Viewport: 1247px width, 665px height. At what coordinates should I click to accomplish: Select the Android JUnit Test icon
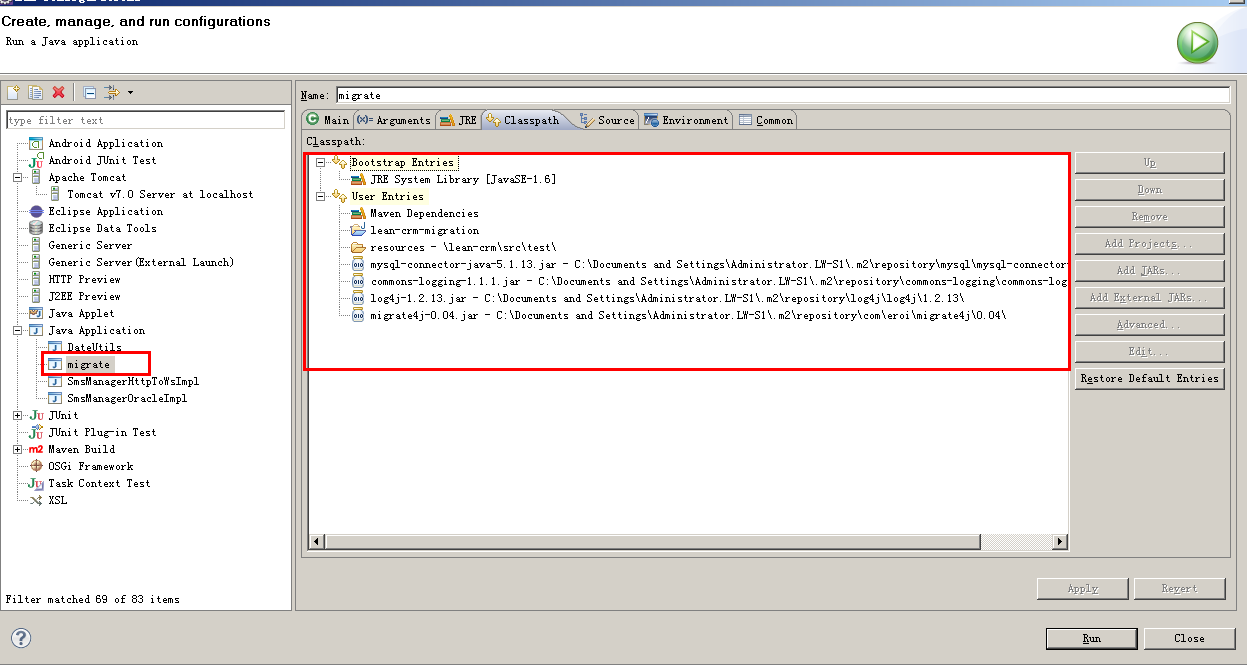pyautogui.click(x=37, y=161)
